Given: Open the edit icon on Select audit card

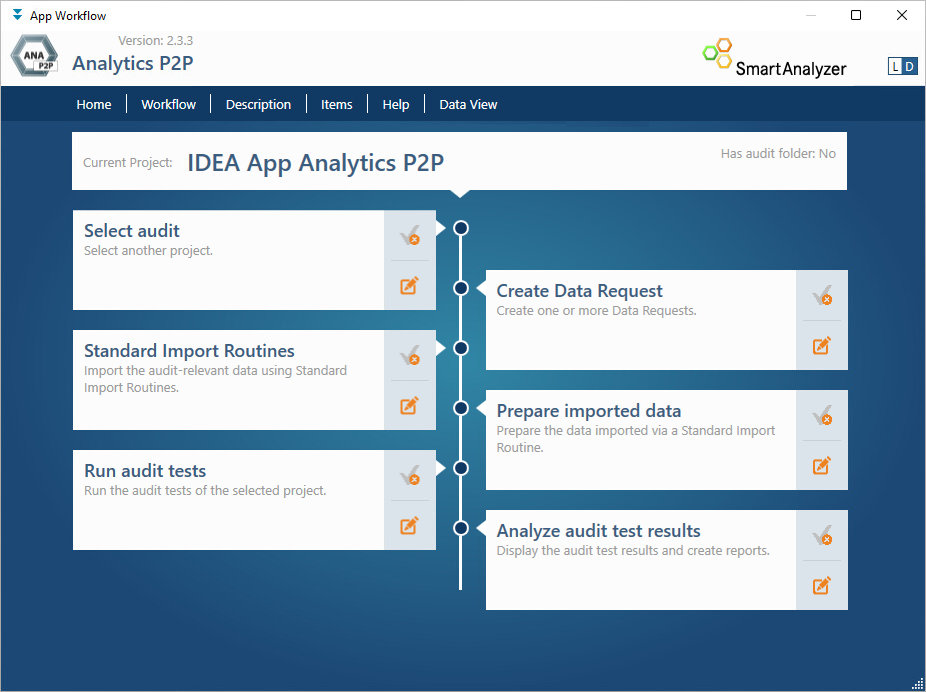Looking at the screenshot, I should (409, 286).
